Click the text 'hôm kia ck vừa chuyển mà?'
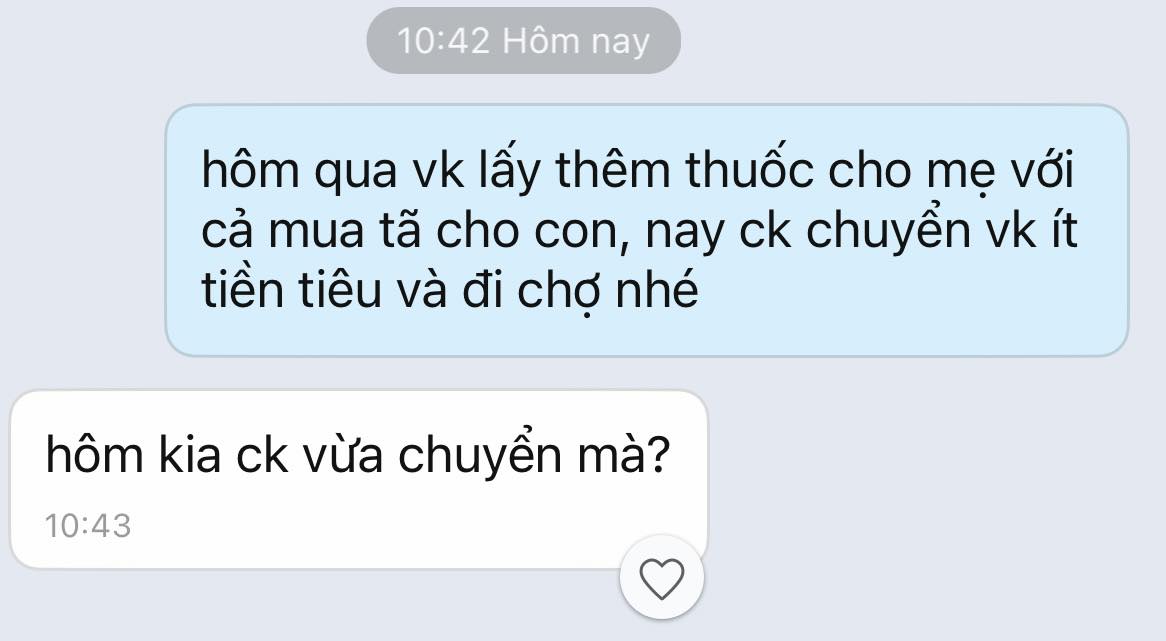Viewport: 1166px width, 641px height. point(358,455)
